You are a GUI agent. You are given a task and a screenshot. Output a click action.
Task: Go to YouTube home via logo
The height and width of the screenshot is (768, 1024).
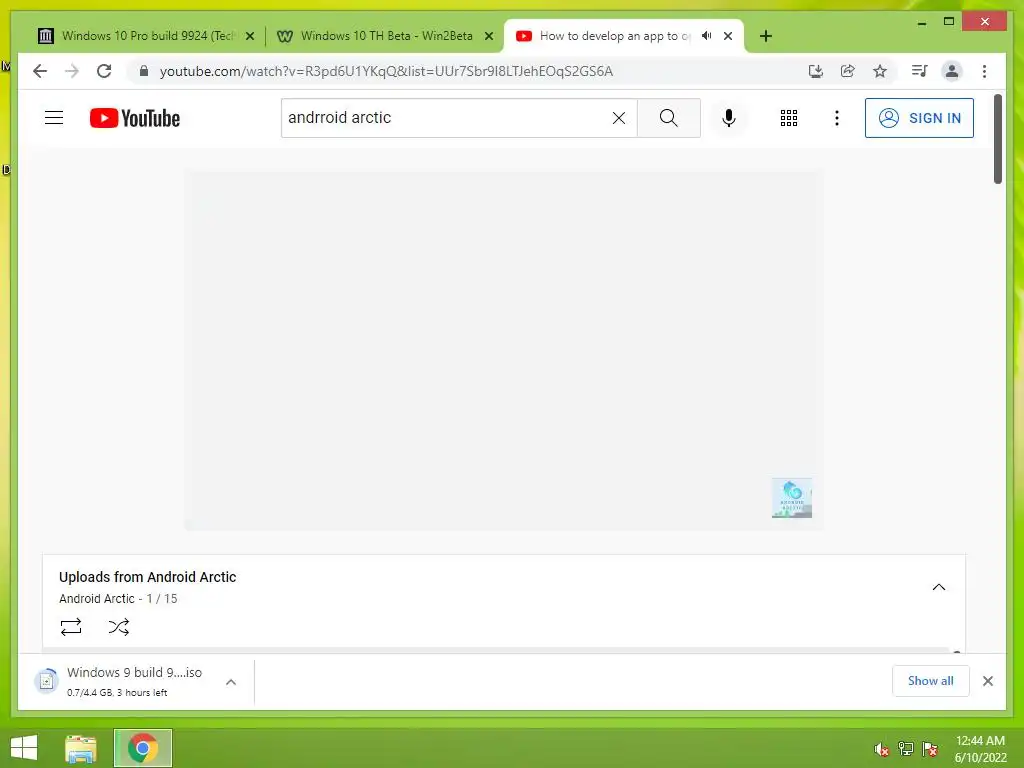pos(135,118)
